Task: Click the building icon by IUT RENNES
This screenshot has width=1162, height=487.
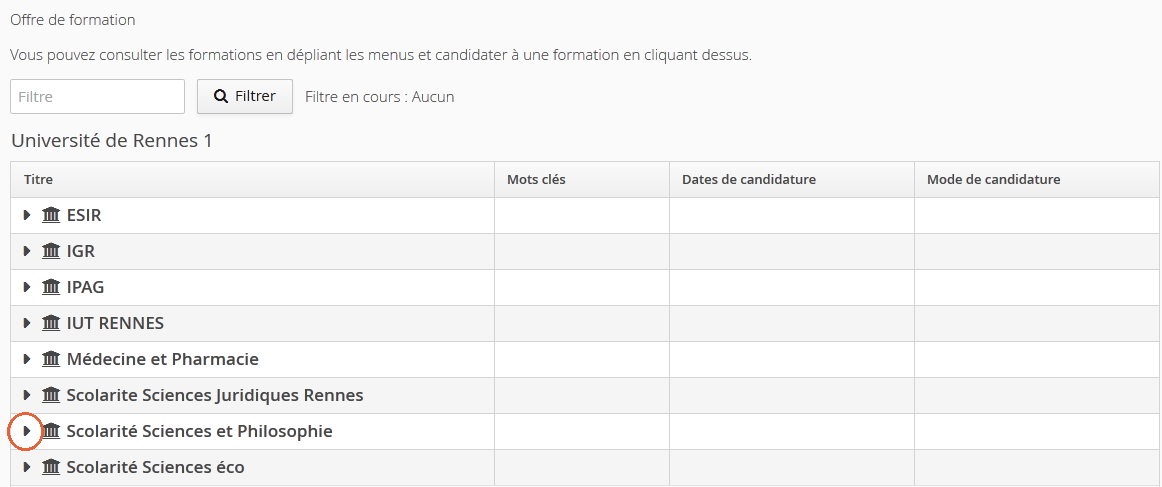Action: (51, 323)
